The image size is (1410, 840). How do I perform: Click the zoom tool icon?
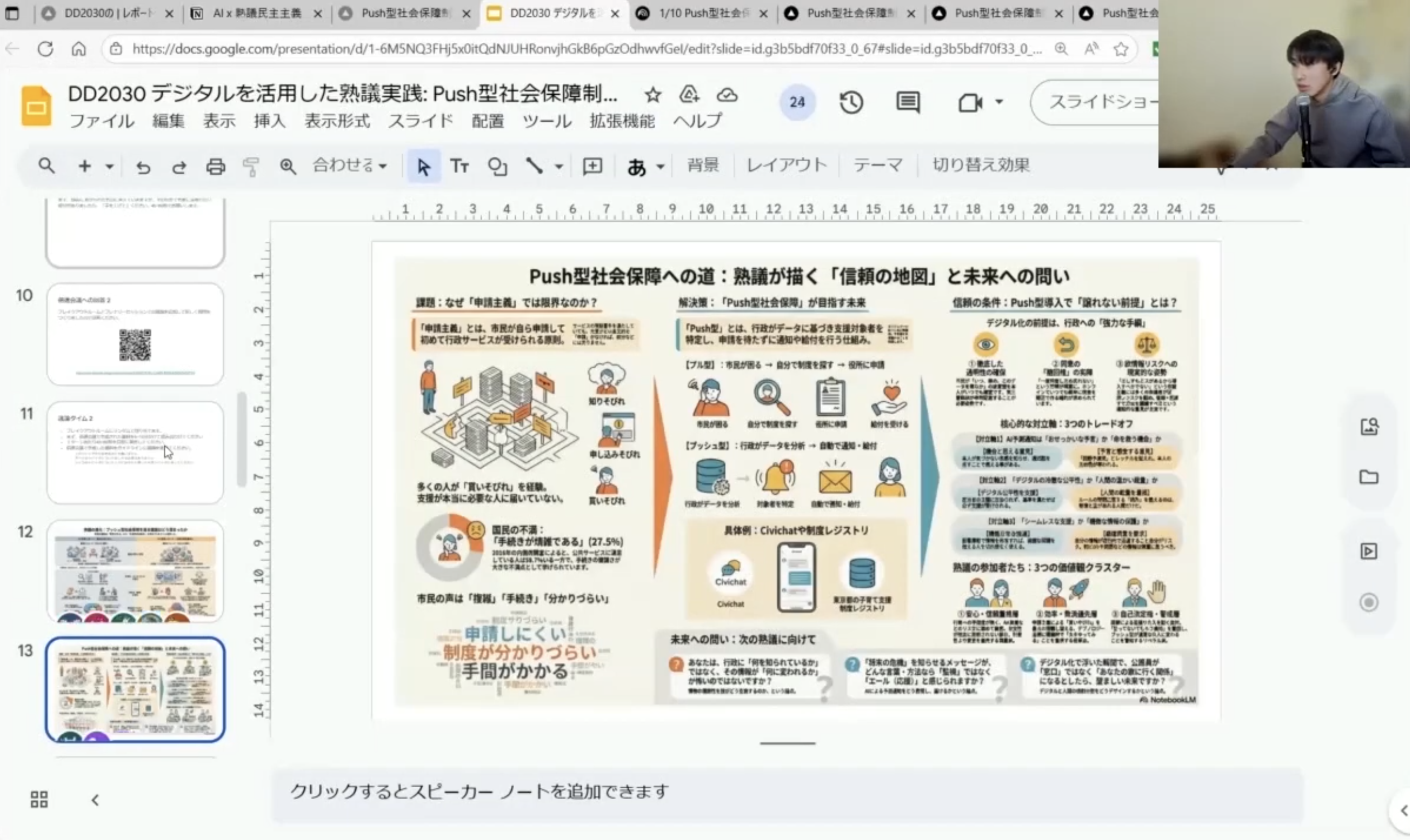point(288,166)
